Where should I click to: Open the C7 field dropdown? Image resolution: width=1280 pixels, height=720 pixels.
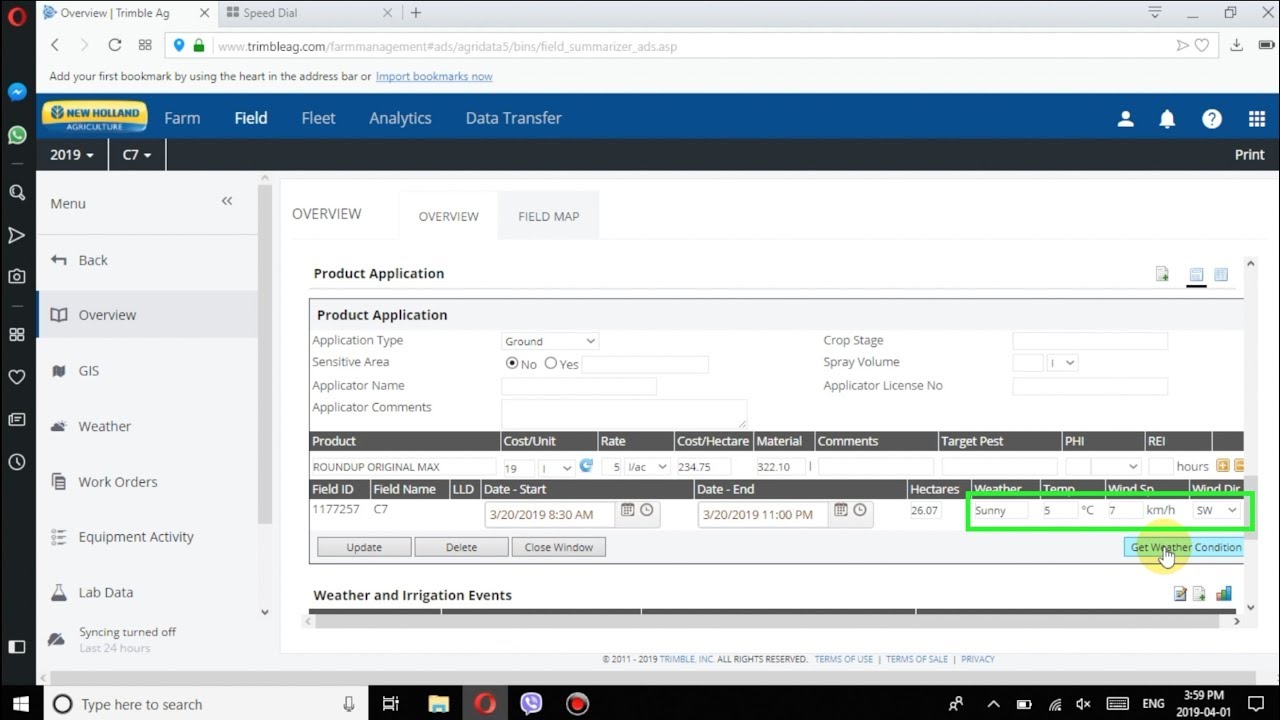pos(137,155)
